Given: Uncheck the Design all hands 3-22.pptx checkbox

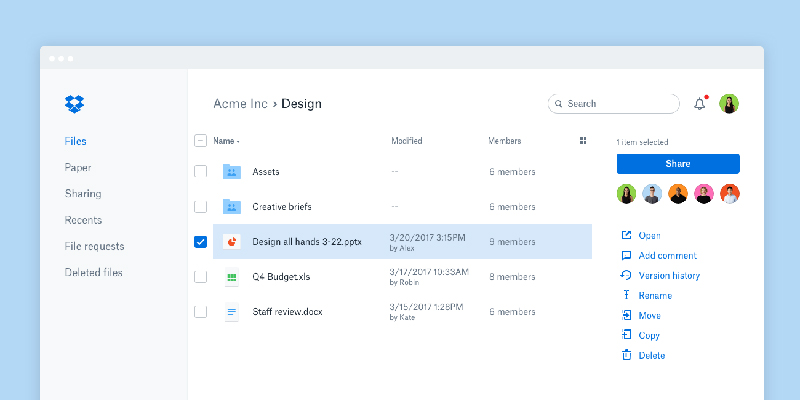Looking at the screenshot, I should coord(200,242).
